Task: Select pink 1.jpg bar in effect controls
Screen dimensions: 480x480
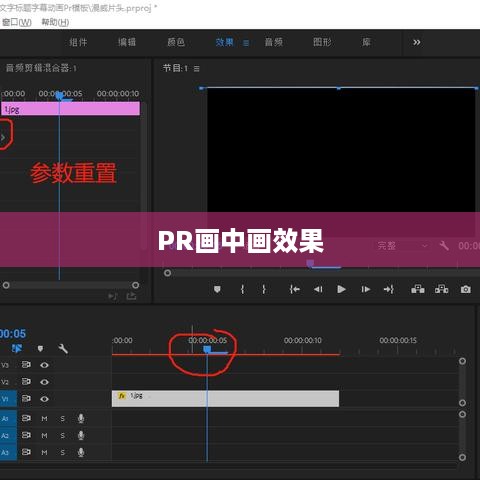Action: [x=70, y=109]
